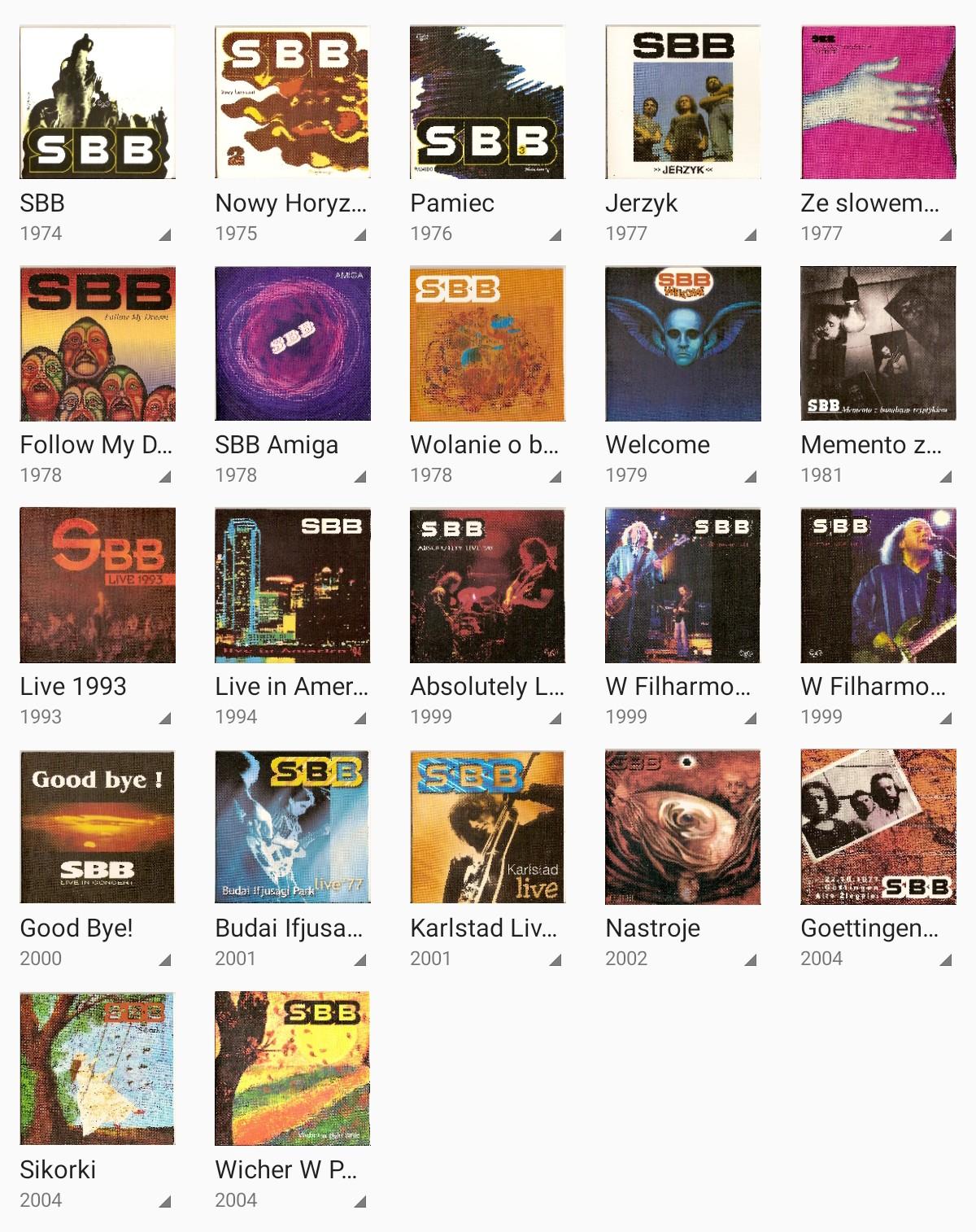Expand the menu arrow for Karlstad Live
The image size is (976, 1232).
pyautogui.click(x=556, y=960)
